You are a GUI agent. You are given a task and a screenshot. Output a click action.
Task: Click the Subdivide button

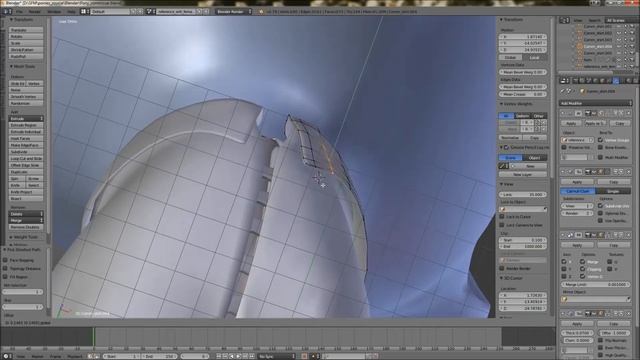pos(26,152)
